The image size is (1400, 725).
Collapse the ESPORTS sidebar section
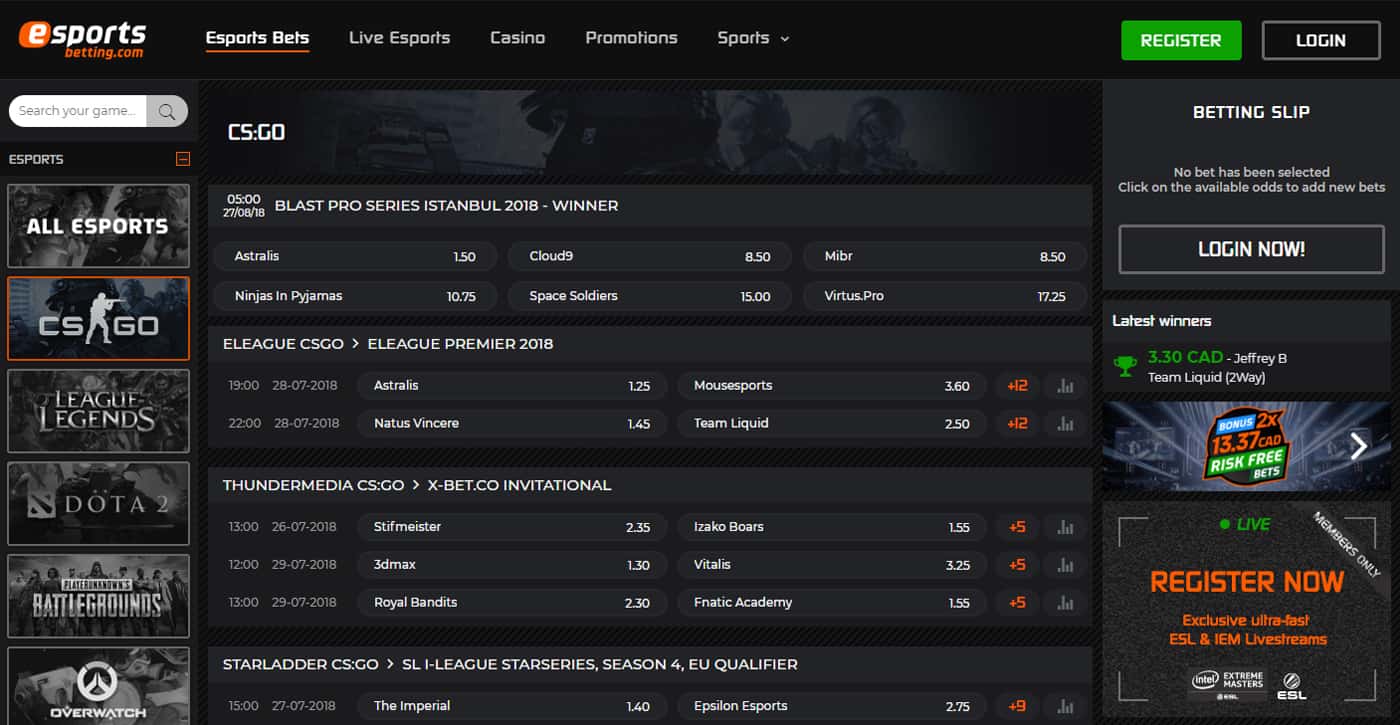(182, 159)
